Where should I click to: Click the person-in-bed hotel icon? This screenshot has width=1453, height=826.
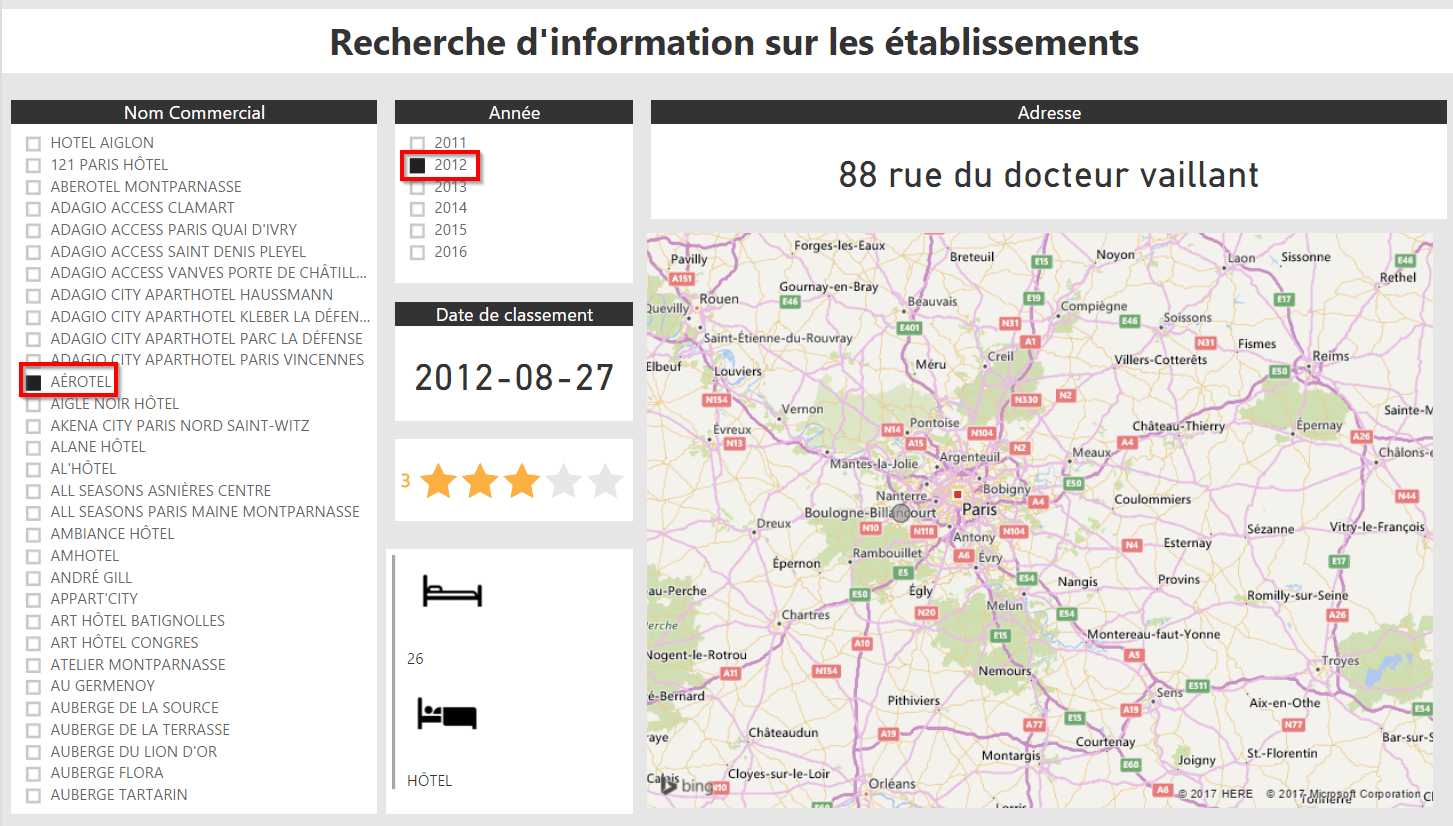(446, 715)
